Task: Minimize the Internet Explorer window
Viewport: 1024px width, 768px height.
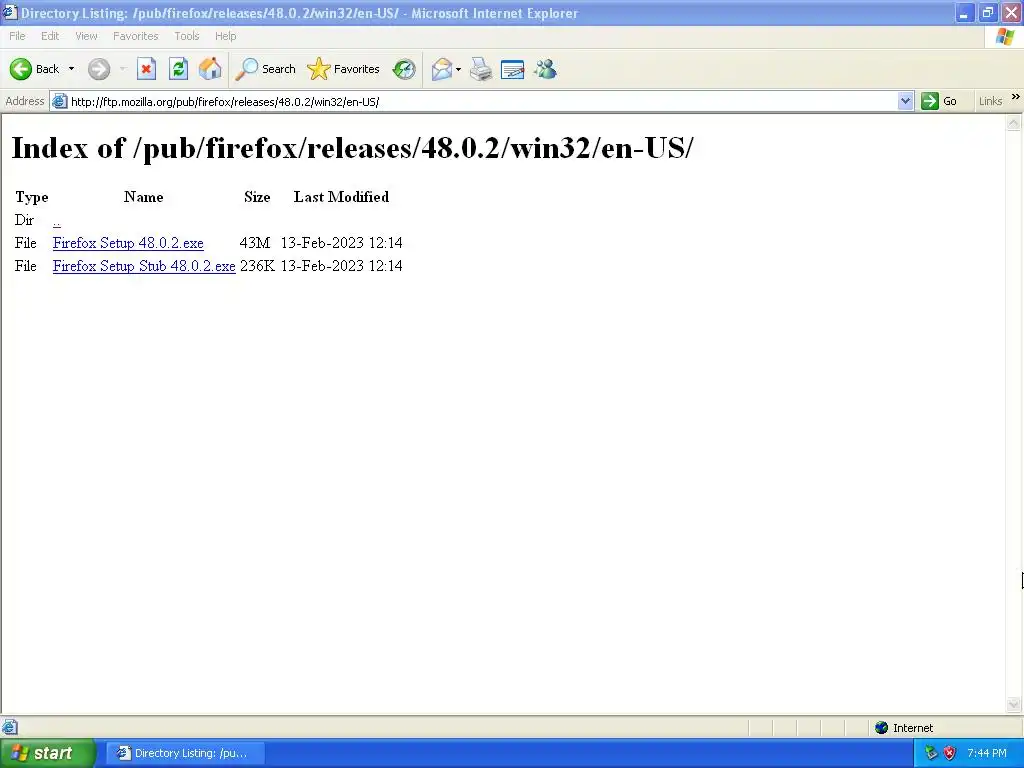Action: point(965,12)
